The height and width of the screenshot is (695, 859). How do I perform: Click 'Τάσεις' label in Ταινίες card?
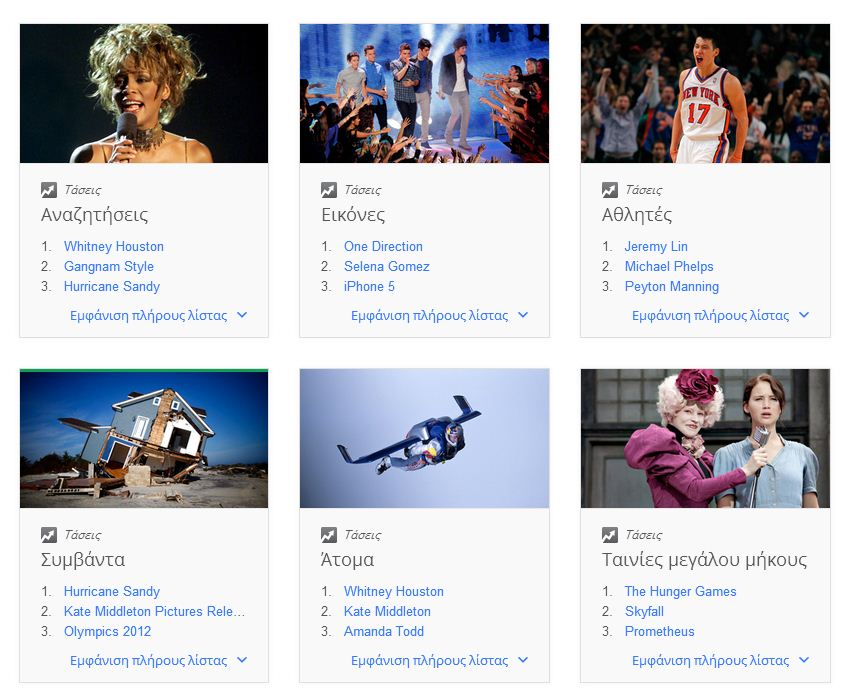(x=644, y=535)
